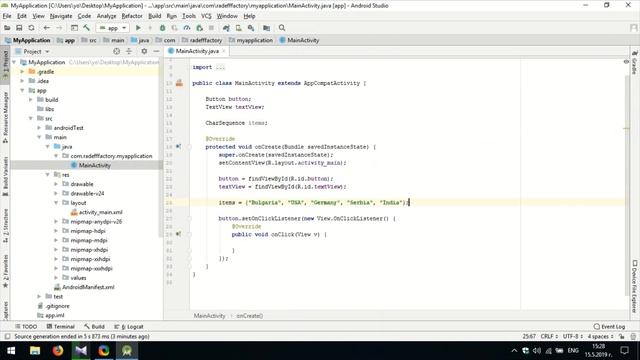Open the TODO tool window
Image resolution: width=640 pixels, height=360 pixels.
(26, 327)
